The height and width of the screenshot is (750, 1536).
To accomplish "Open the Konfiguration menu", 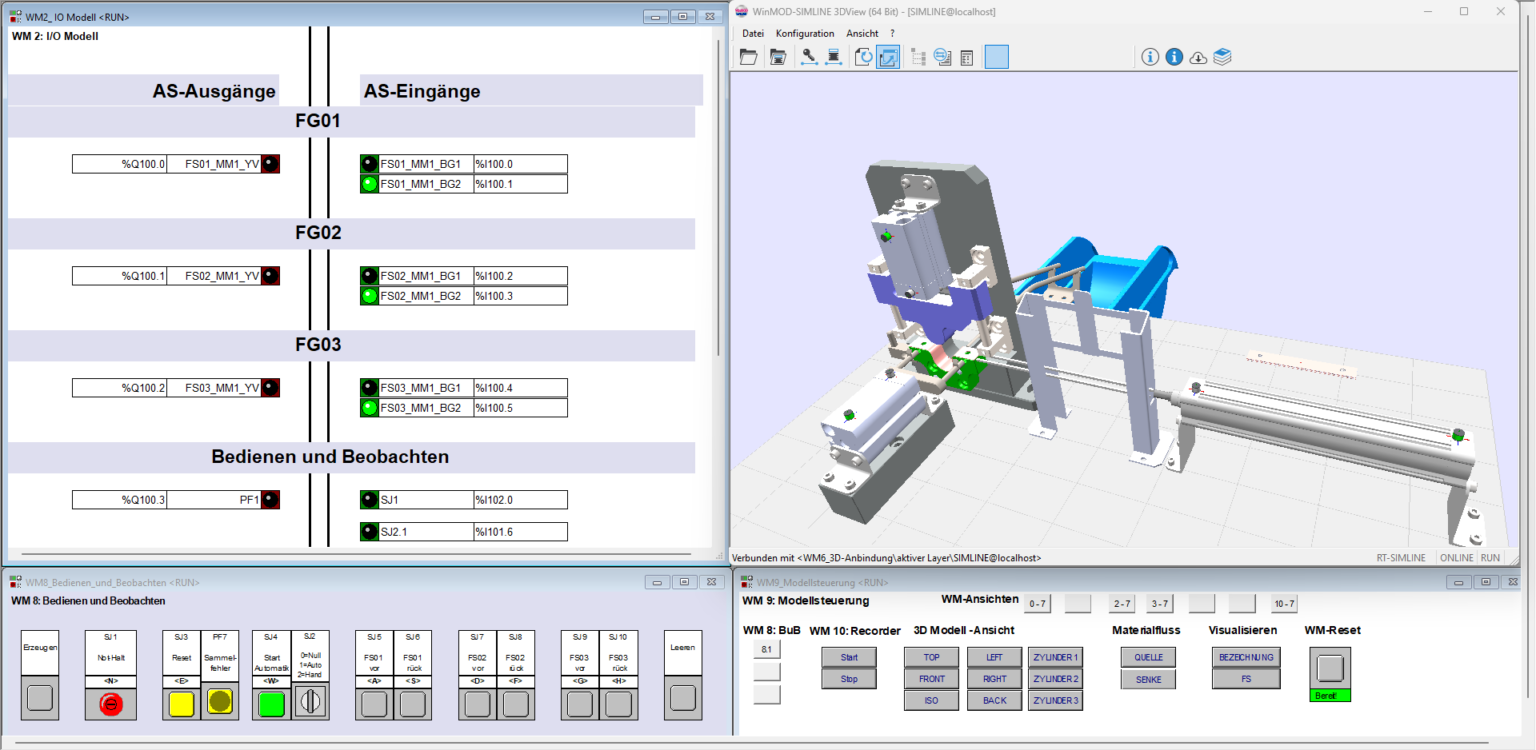I will click(804, 33).
